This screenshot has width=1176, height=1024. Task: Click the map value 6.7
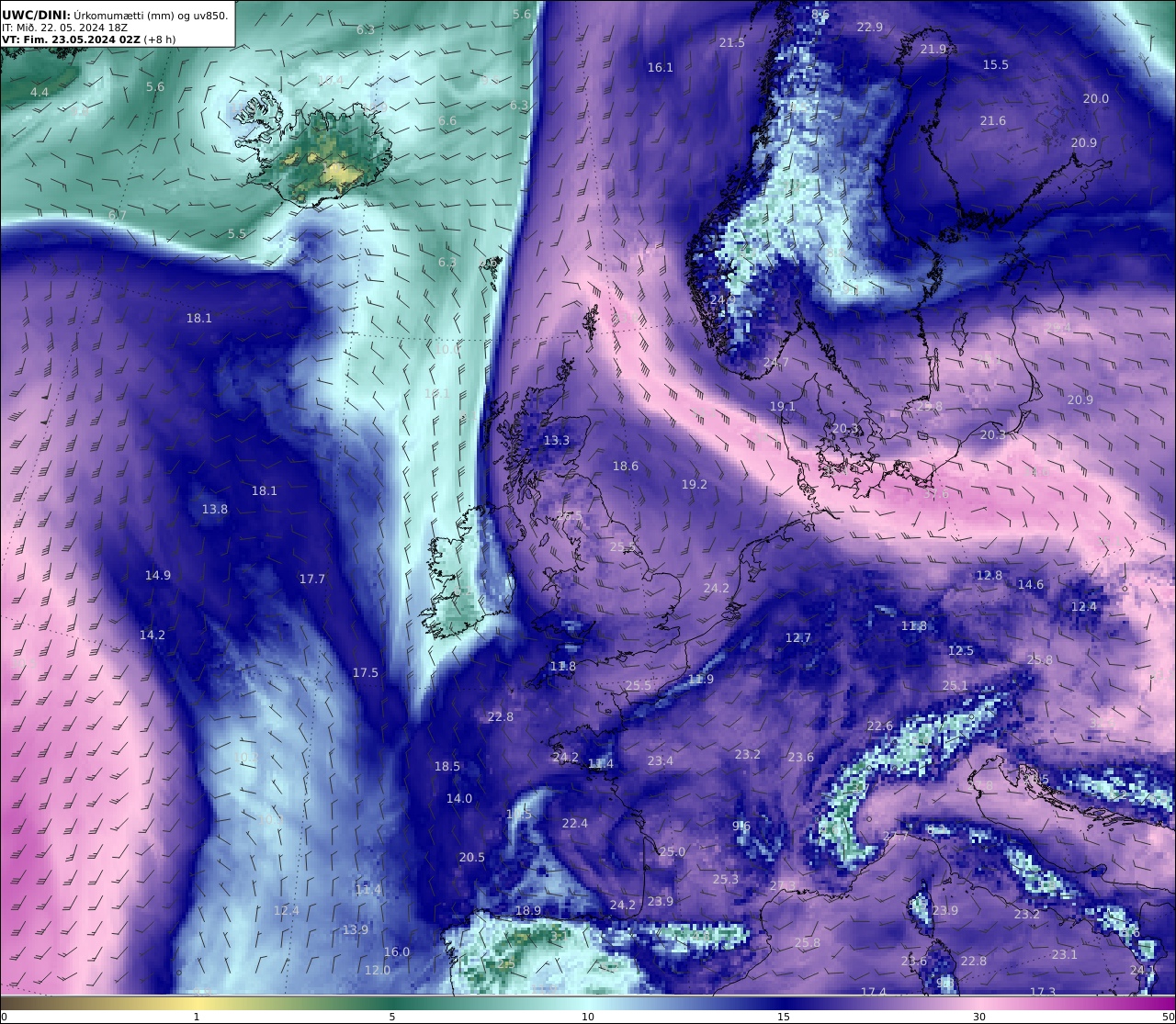[118, 216]
